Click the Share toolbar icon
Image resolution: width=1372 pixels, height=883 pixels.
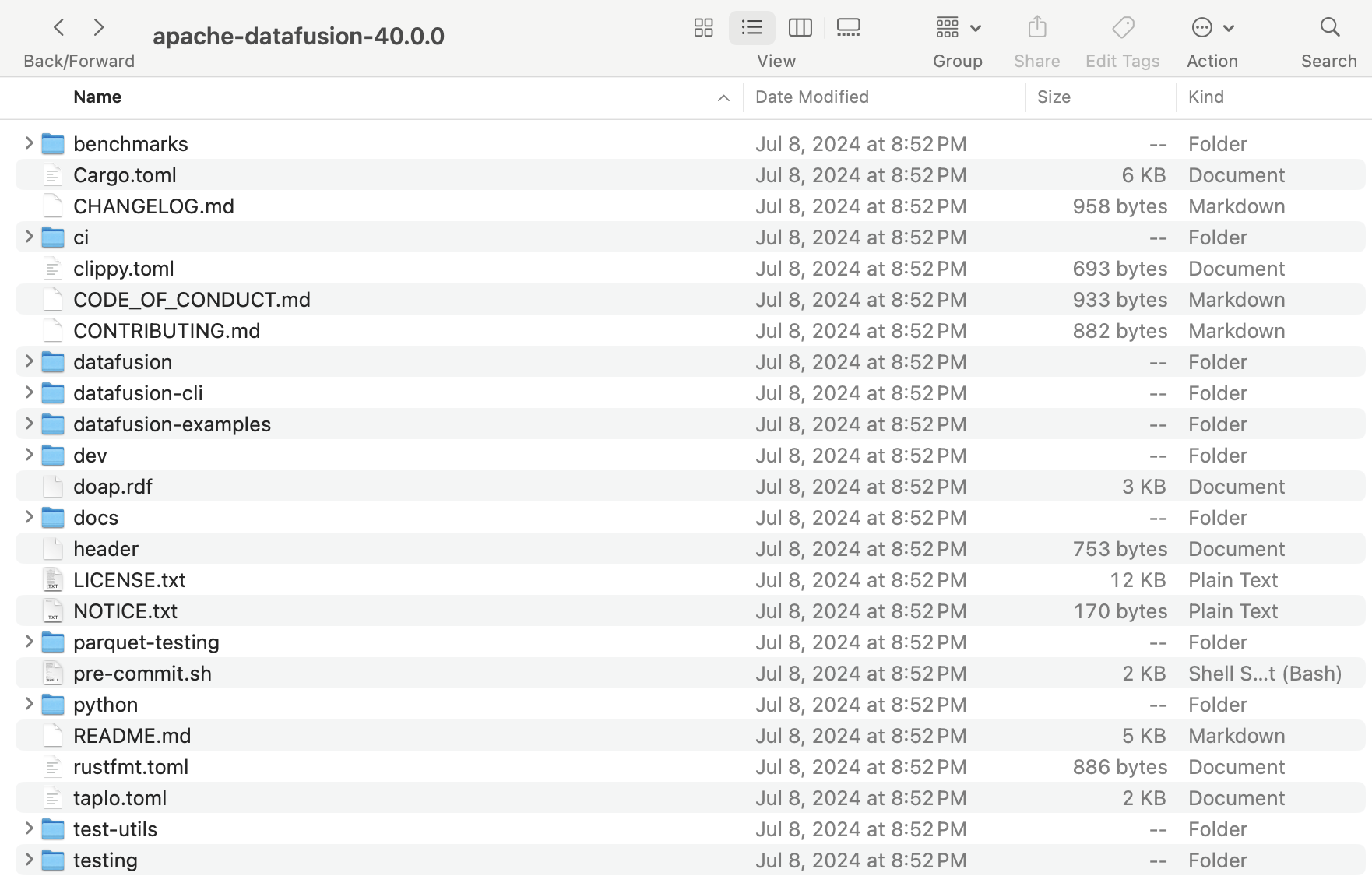(1036, 28)
